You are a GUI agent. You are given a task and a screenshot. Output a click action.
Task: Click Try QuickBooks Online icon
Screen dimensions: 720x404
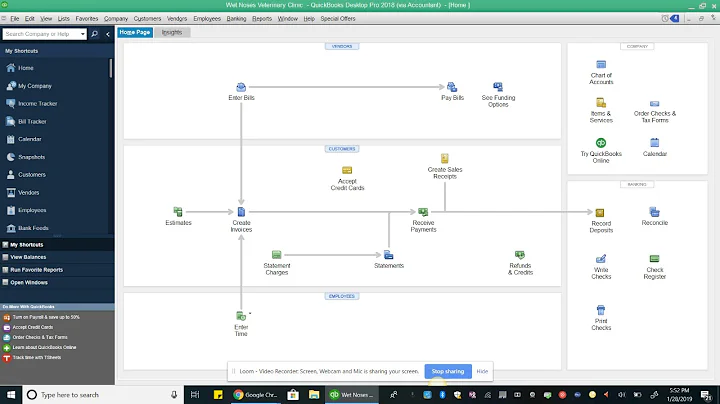601,143
